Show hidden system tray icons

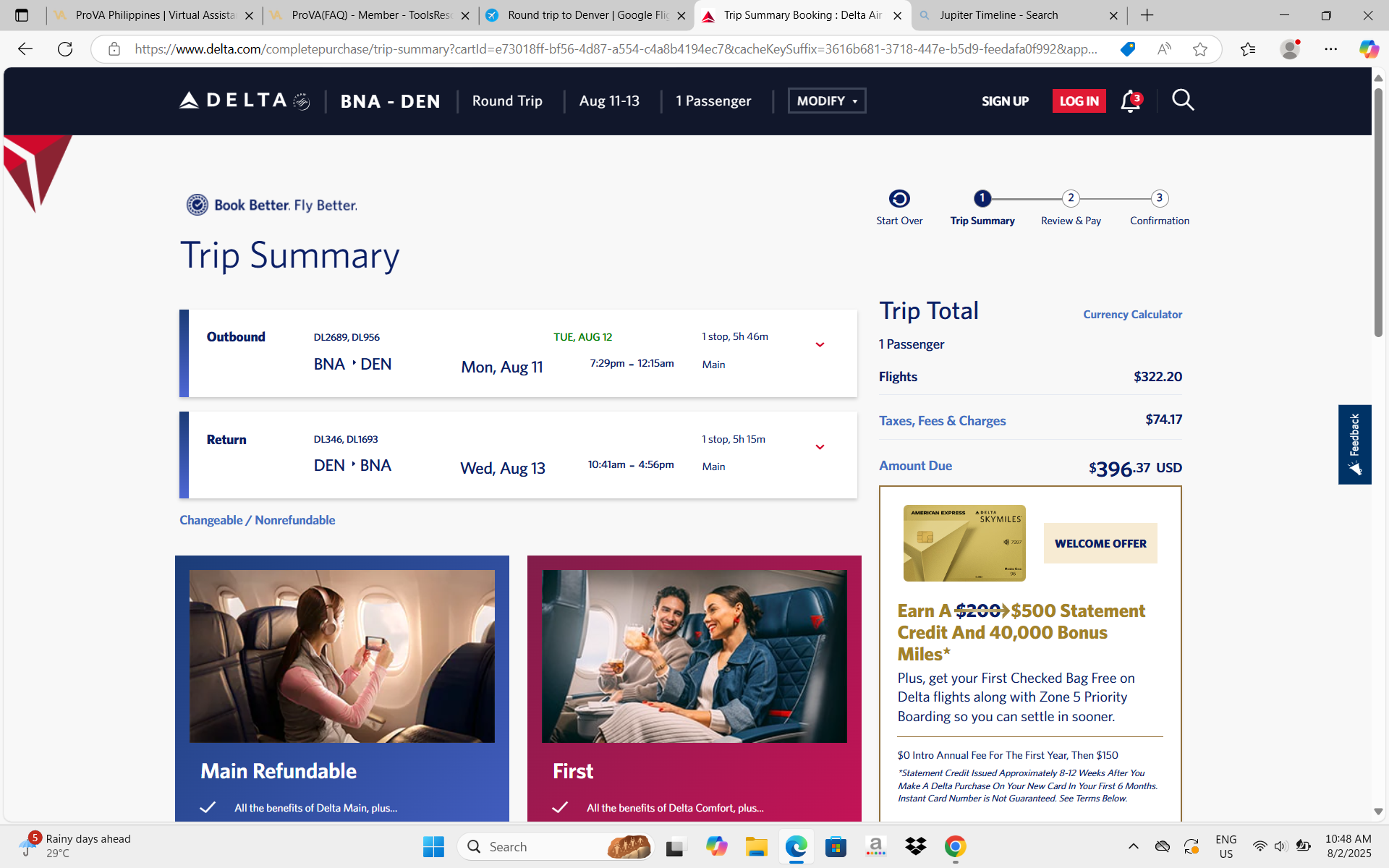[1134, 846]
